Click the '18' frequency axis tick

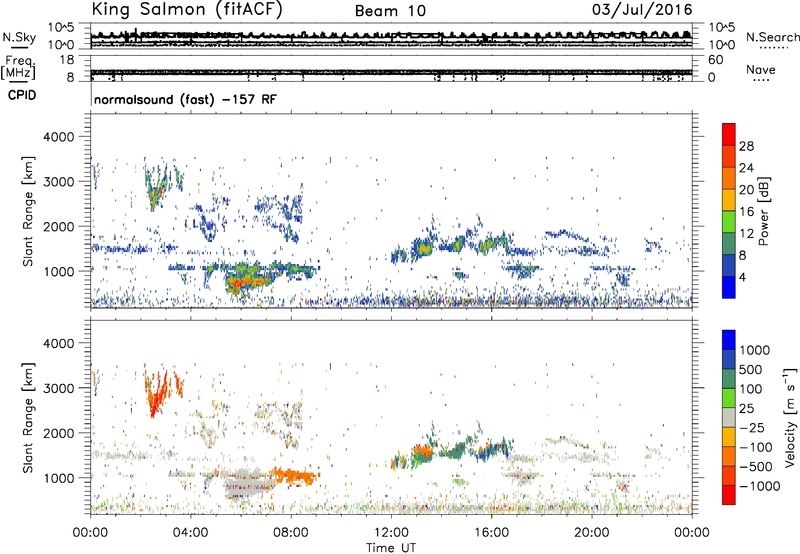coord(67,60)
